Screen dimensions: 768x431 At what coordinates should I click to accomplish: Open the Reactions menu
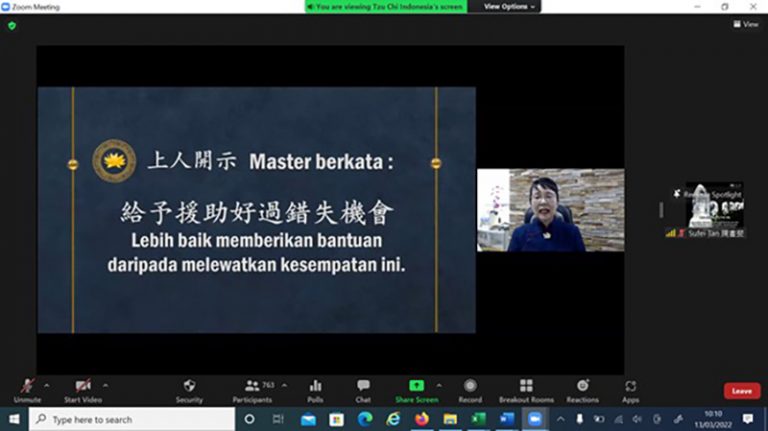pyautogui.click(x=582, y=386)
